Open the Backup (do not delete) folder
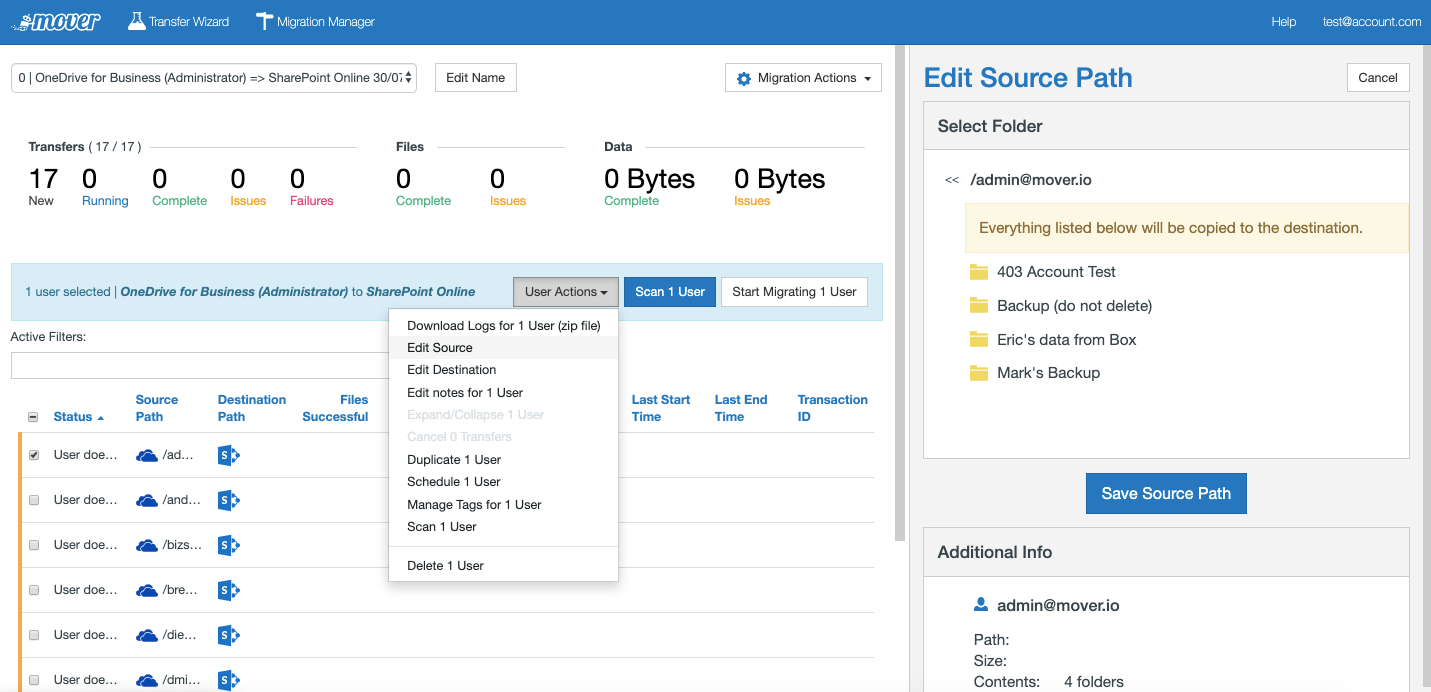Viewport: 1431px width, 692px height. (x=1061, y=306)
